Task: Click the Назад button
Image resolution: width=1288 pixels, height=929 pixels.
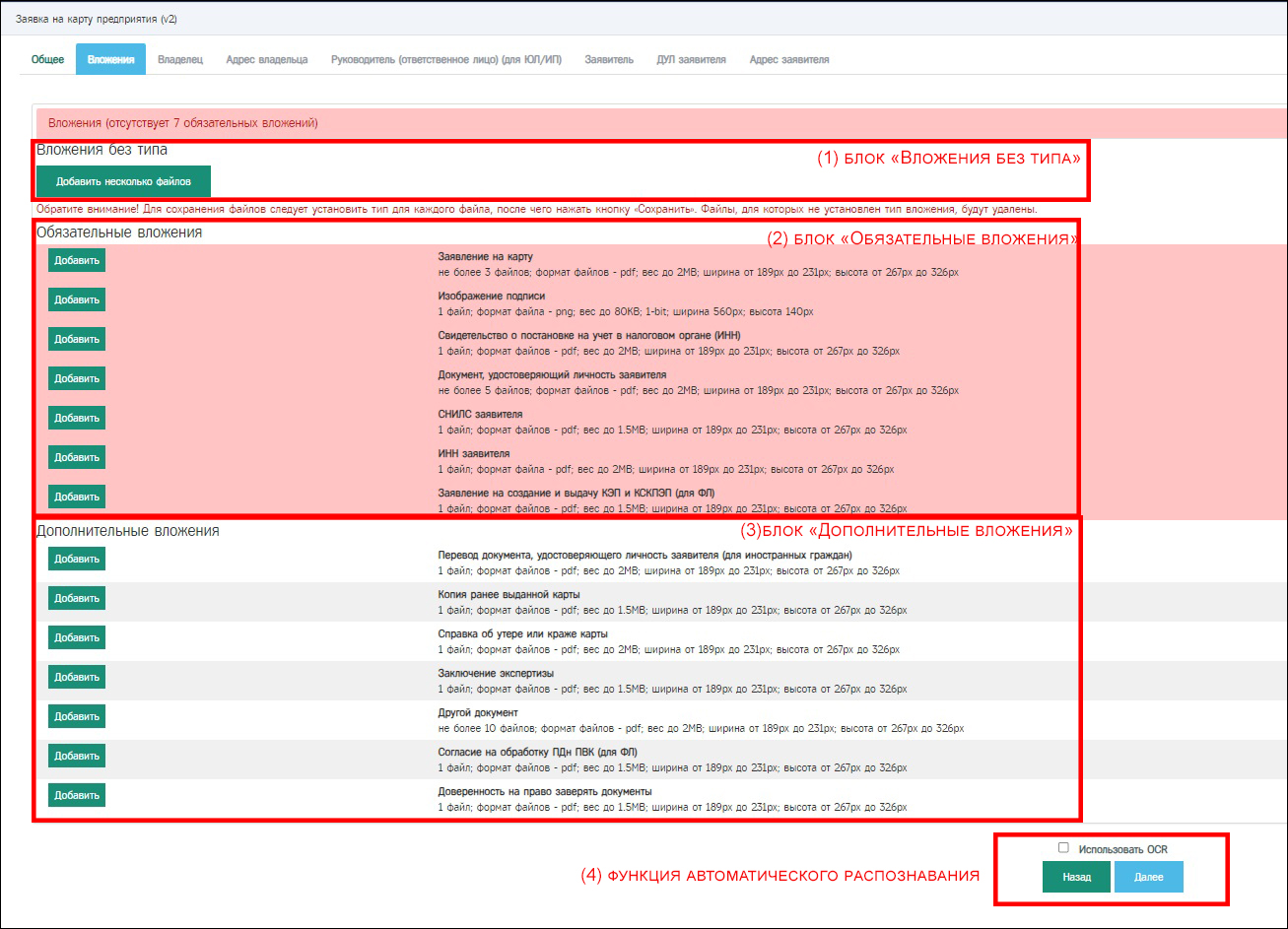Action: click(x=1076, y=877)
